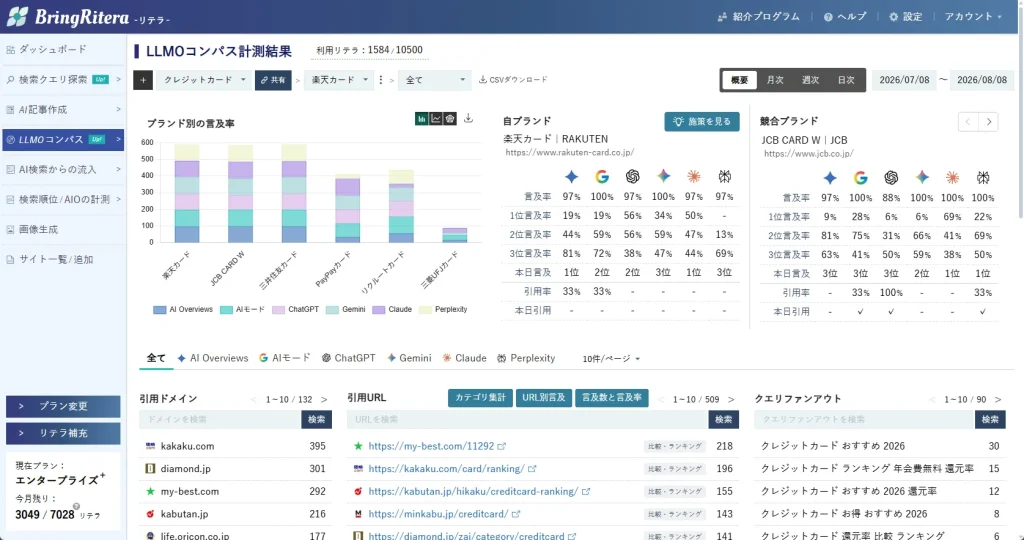Open external link icon for kabutan.jp creditcard-ranking
This screenshot has width=1024, height=540.
[586, 492]
